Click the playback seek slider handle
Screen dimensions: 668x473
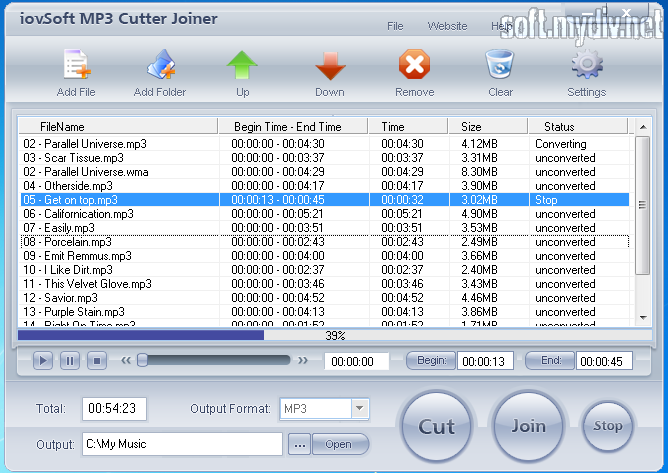pos(142,361)
